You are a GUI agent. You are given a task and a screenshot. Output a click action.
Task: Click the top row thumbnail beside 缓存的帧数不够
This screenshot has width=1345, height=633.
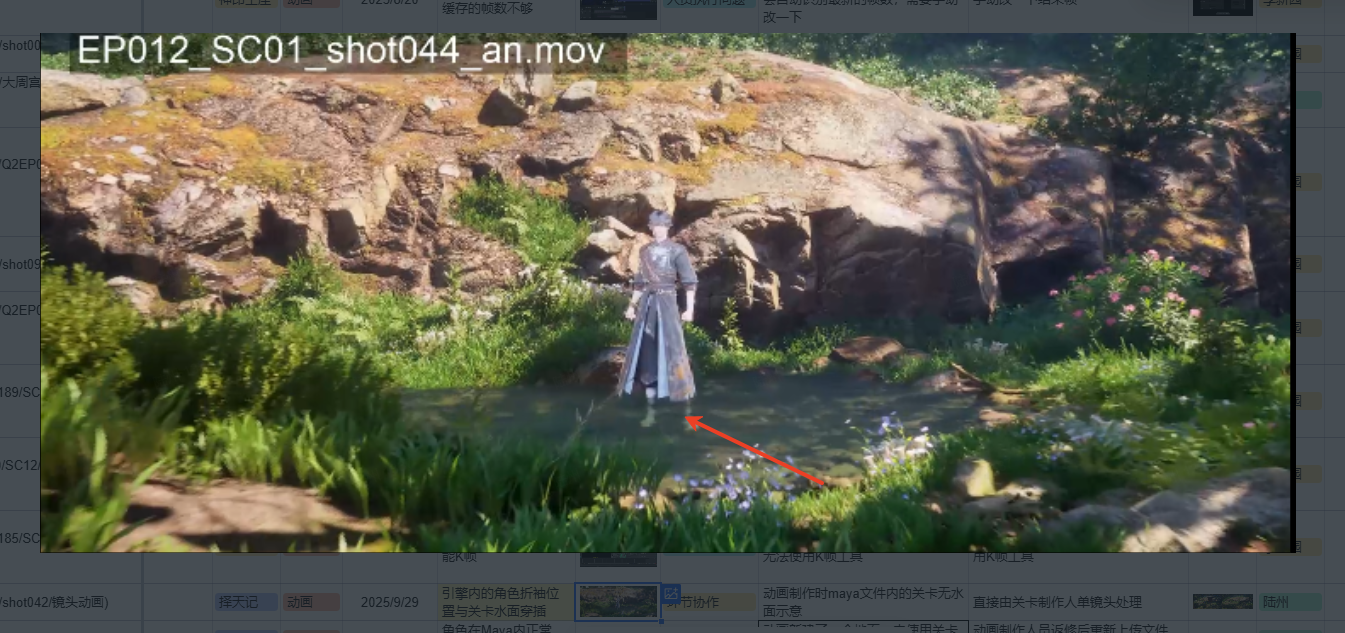pos(618,9)
